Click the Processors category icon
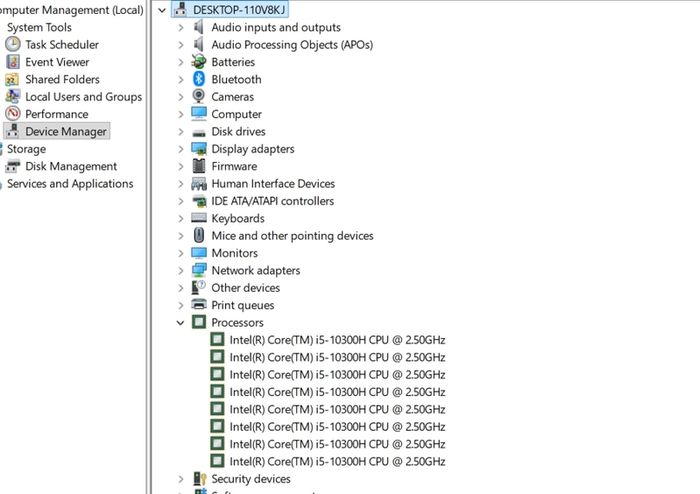 (x=199, y=322)
